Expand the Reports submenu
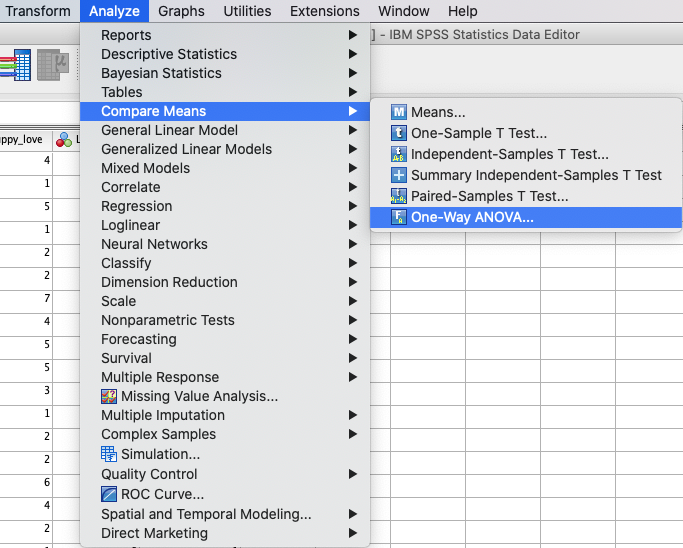Screen dimensions: 683x548 pos(225,35)
